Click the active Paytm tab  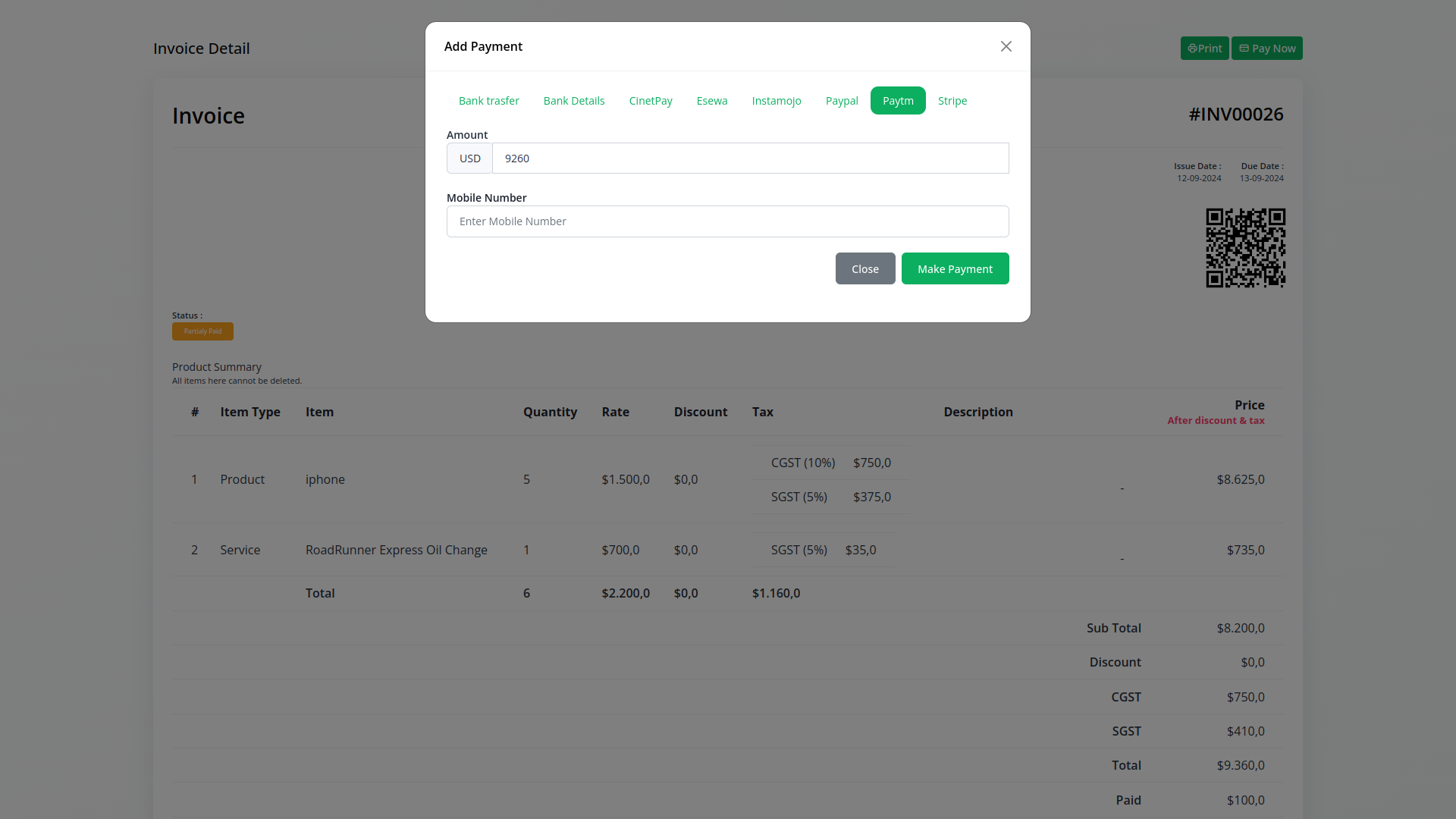[897, 101]
